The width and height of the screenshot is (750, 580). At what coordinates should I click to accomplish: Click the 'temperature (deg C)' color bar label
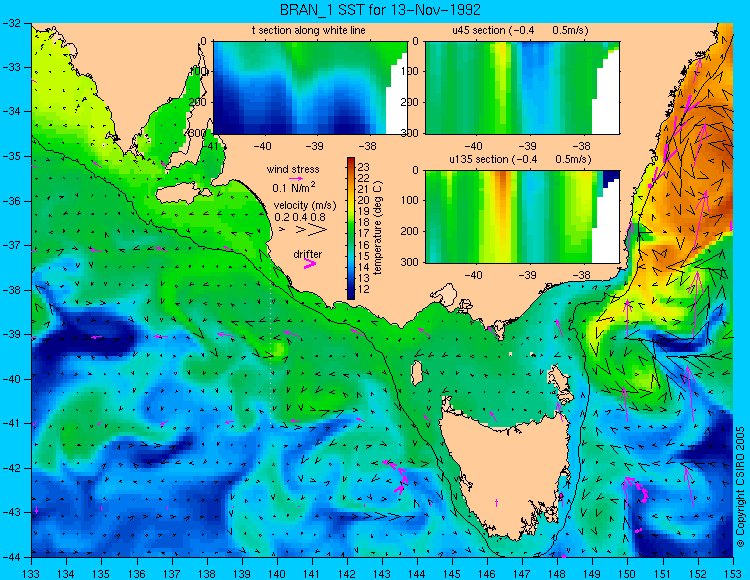point(378,228)
